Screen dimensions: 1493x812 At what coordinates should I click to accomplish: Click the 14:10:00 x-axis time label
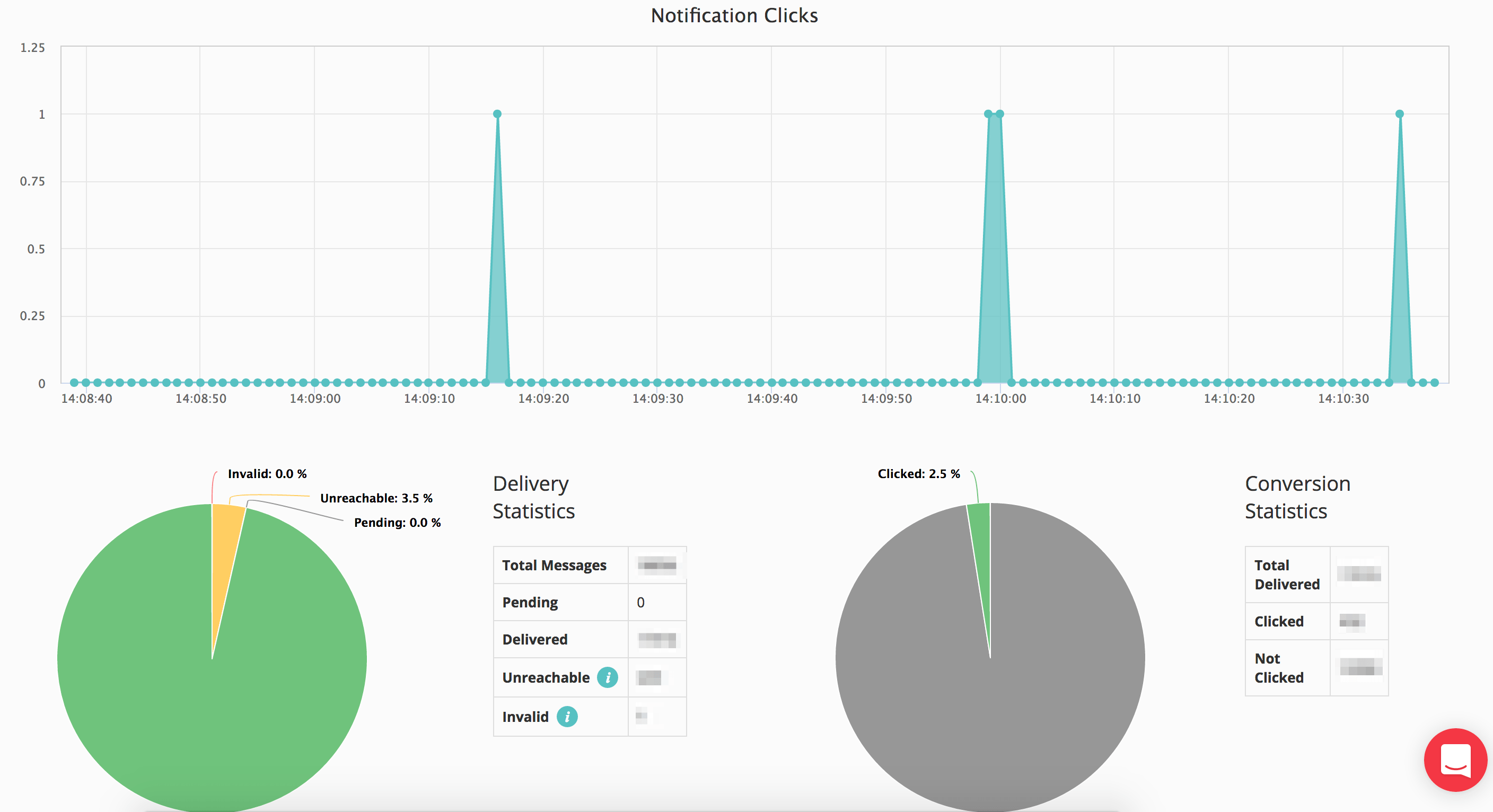[1000, 399]
